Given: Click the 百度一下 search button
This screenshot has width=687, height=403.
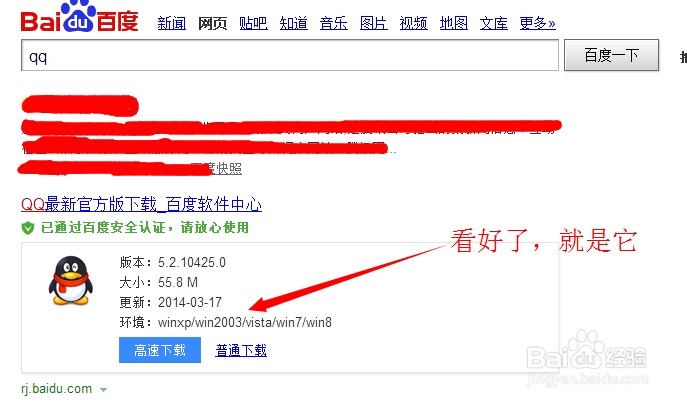Looking at the screenshot, I should point(611,55).
